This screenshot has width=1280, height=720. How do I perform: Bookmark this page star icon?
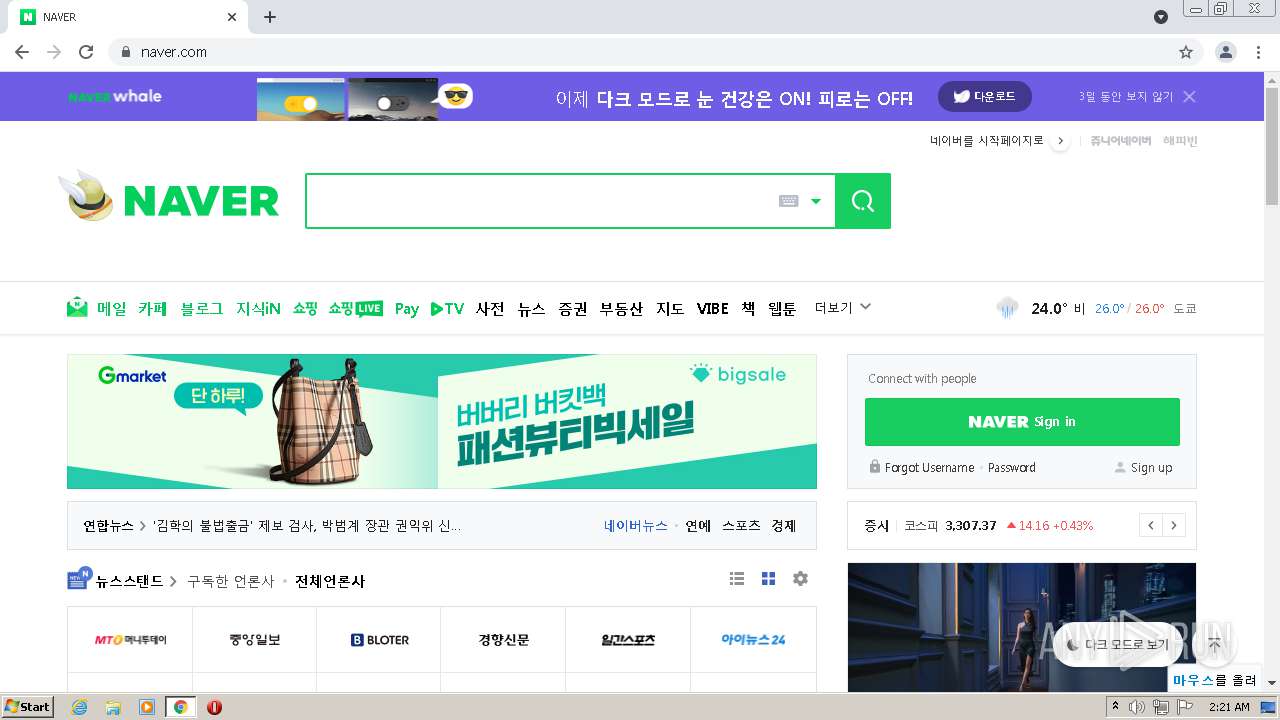click(1186, 52)
